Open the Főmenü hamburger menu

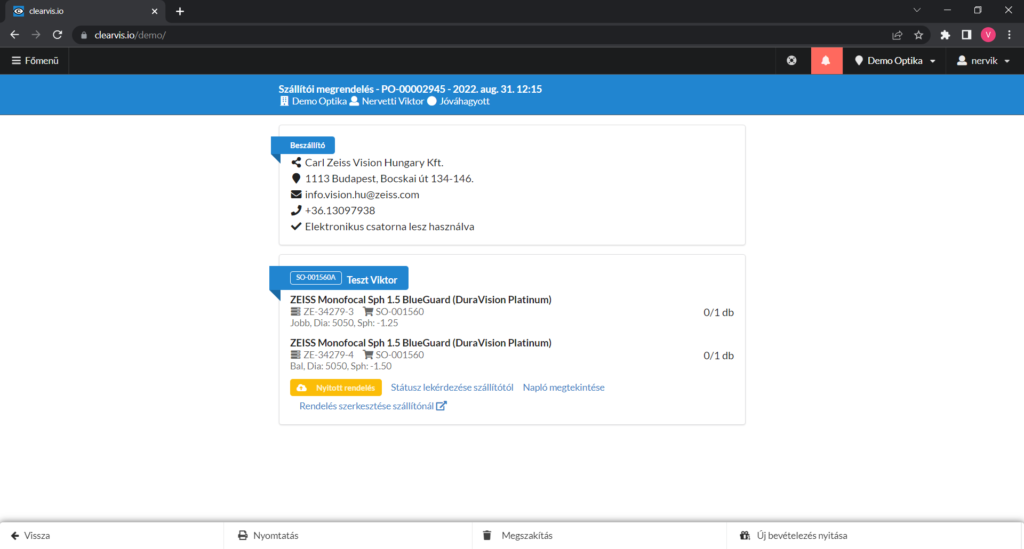[35, 61]
